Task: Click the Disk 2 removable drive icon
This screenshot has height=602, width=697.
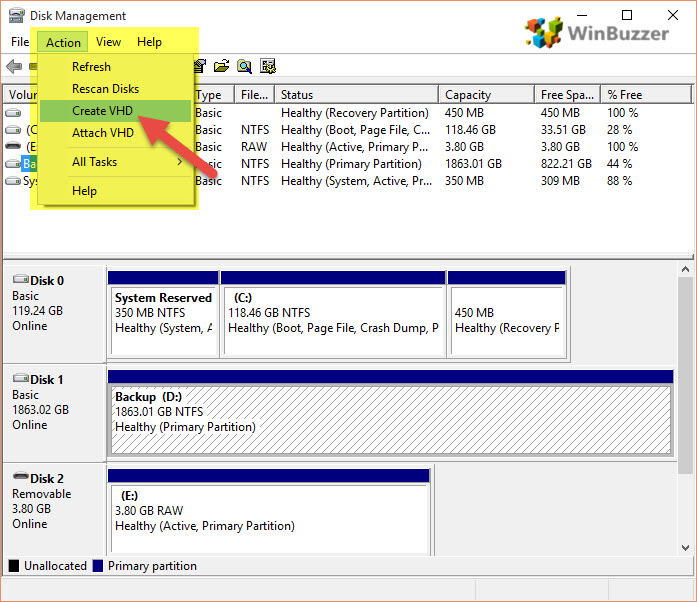Action: click(x=20, y=476)
